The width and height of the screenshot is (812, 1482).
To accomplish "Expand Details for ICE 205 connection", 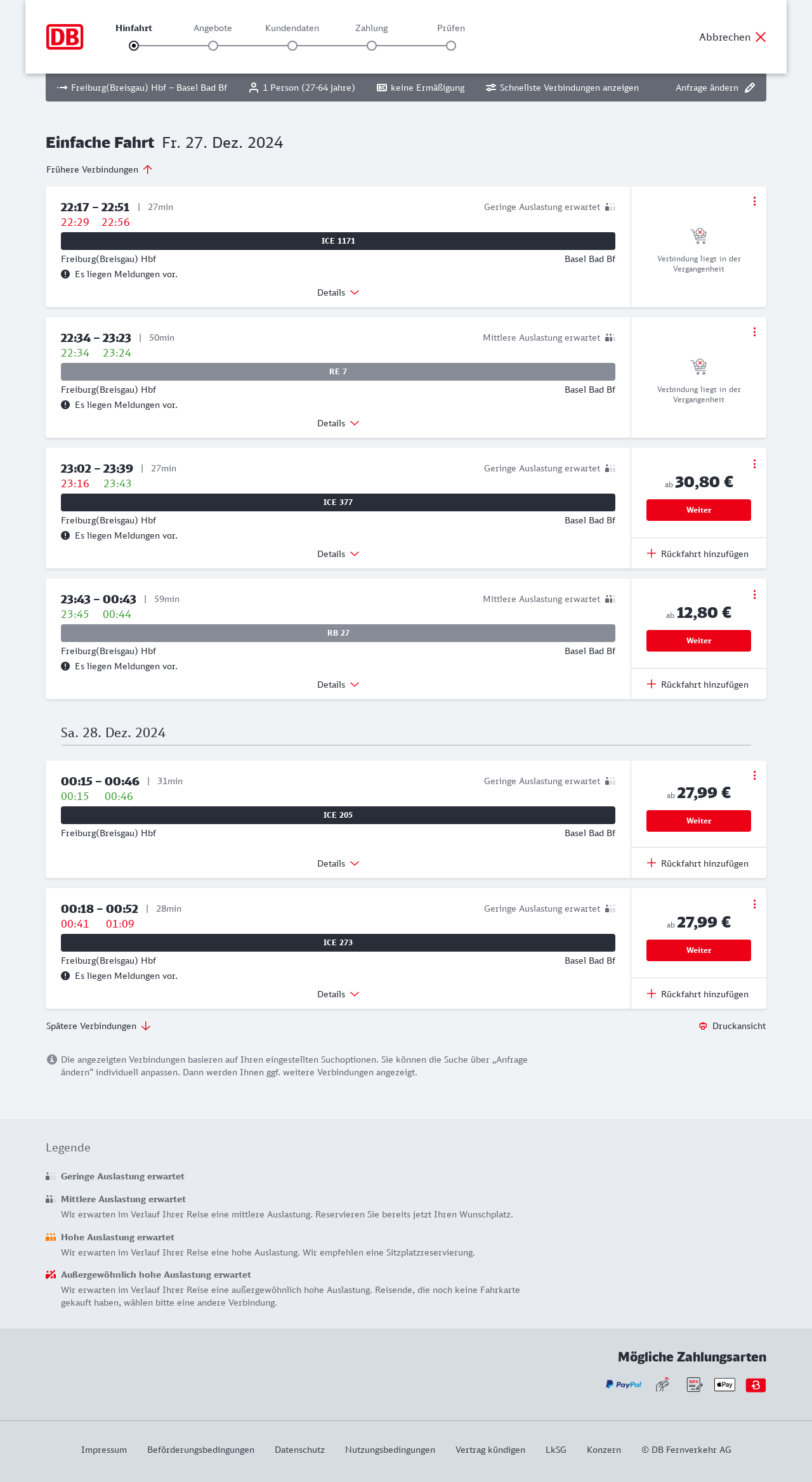I will 338,863.
